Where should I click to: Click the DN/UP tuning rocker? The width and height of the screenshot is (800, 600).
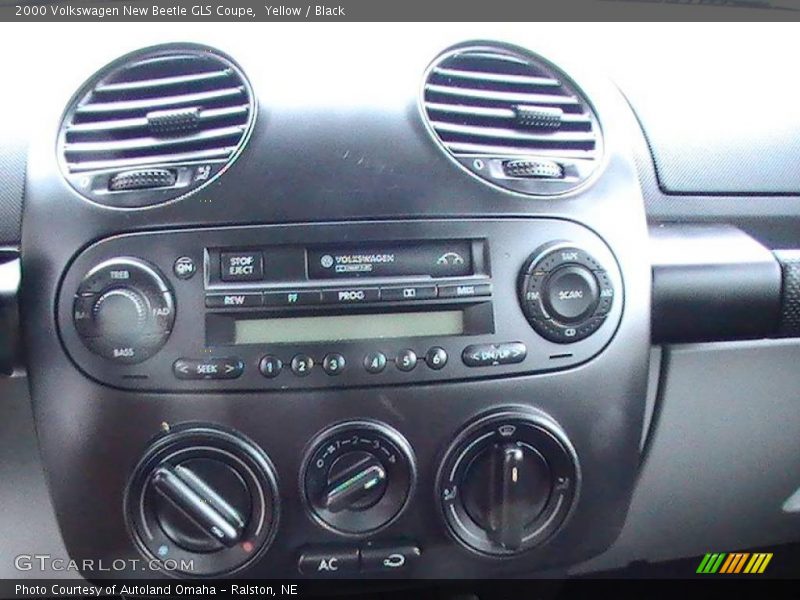pyautogui.click(x=494, y=354)
